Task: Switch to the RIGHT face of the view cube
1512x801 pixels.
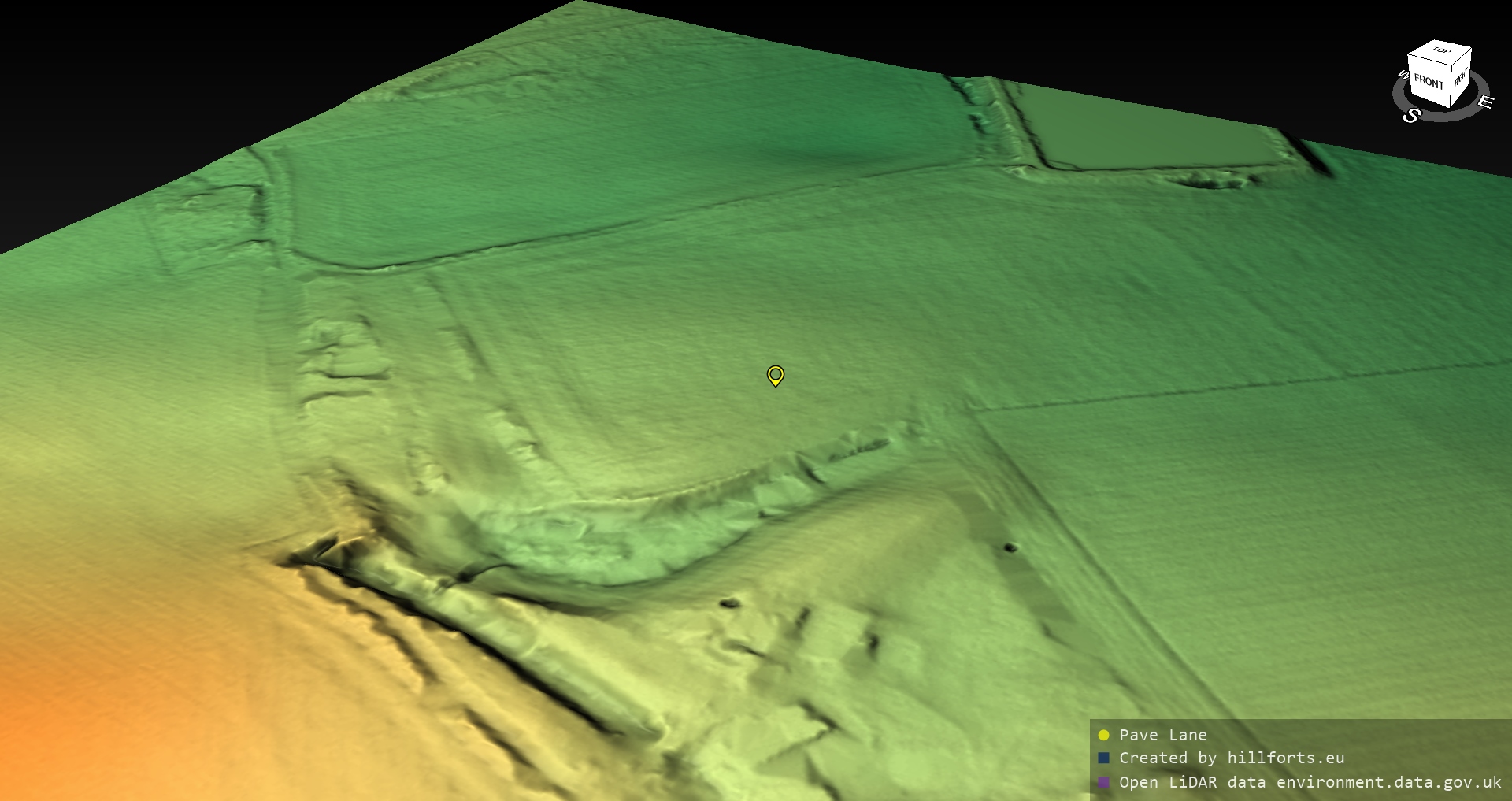Action: (x=1461, y=78)
